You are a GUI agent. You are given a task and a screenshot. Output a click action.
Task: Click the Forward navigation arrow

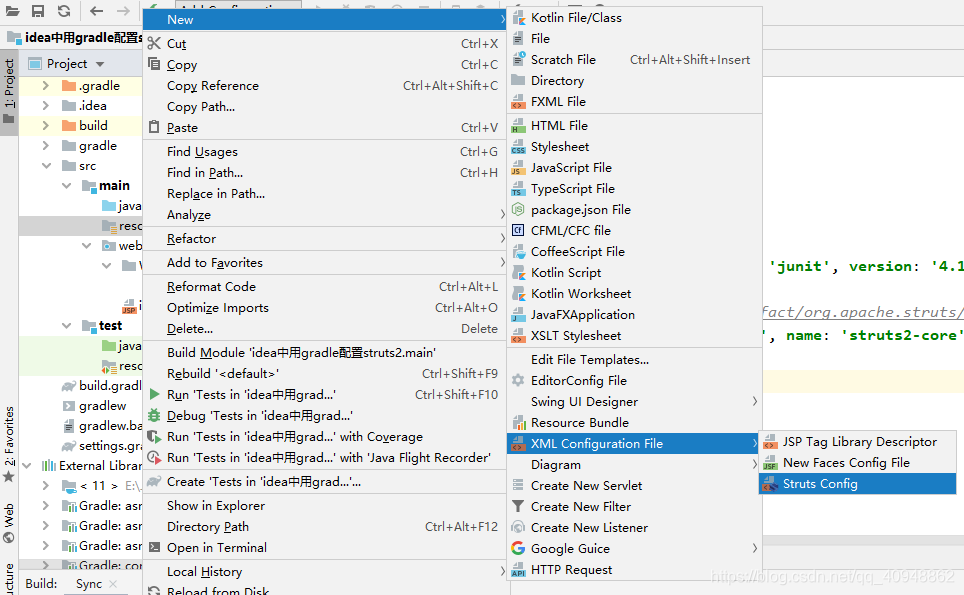click(x=123, y=10)
